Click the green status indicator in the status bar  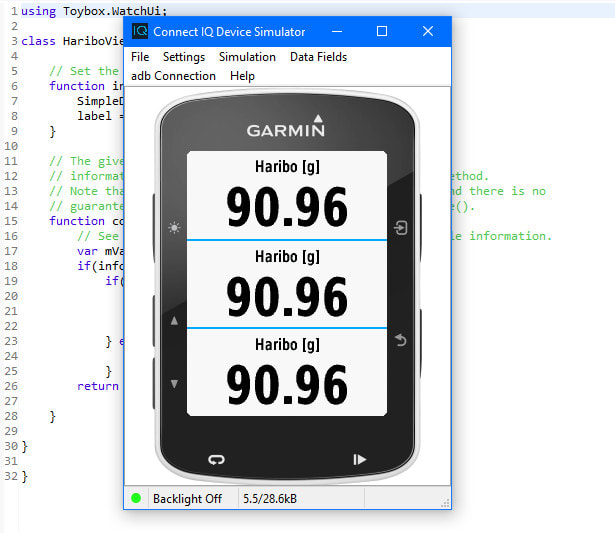pos(136,498)
